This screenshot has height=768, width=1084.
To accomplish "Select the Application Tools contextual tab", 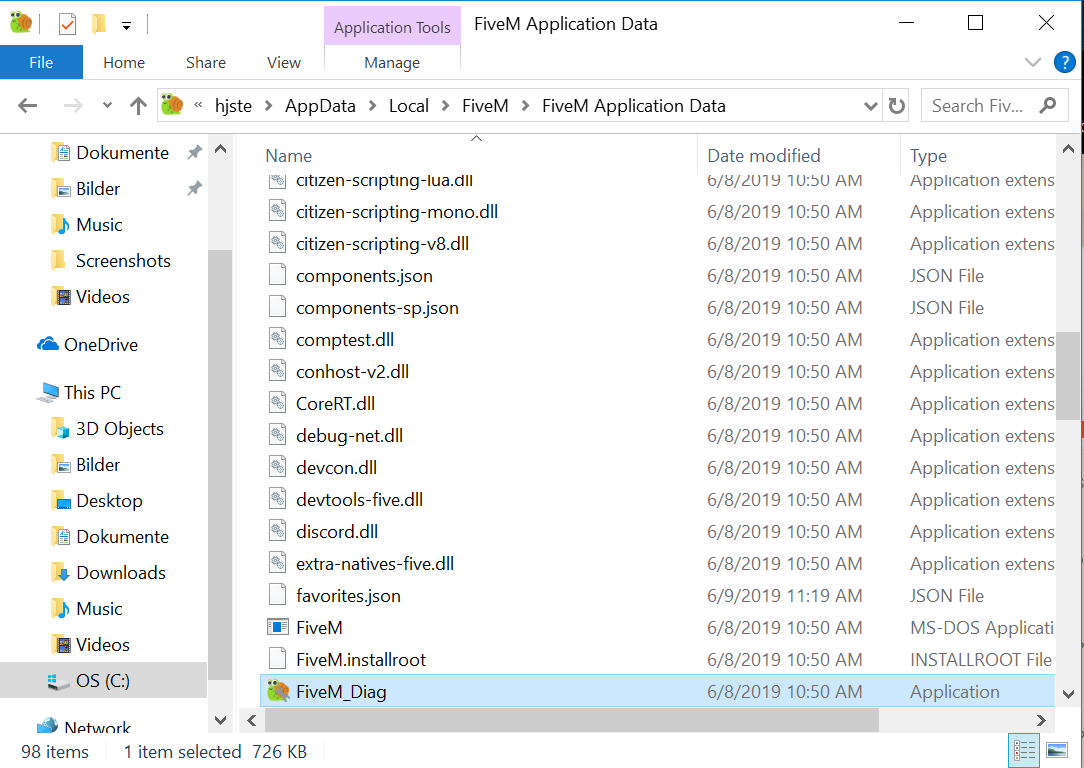I will [x=392, y=27].
